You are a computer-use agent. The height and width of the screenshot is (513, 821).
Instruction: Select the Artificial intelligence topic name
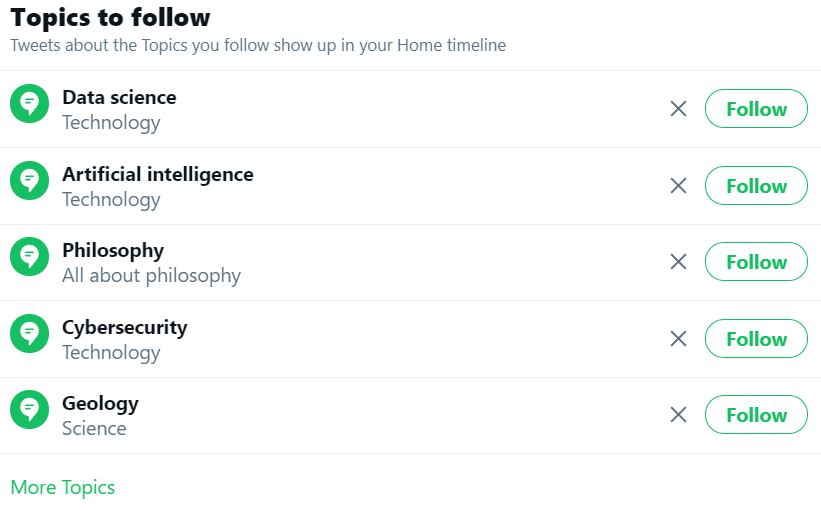(x=158, y=174)
